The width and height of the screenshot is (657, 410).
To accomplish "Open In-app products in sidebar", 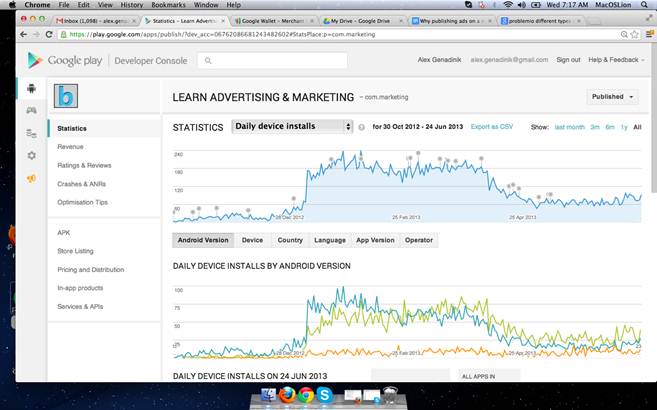I will [x=80, y=288].
